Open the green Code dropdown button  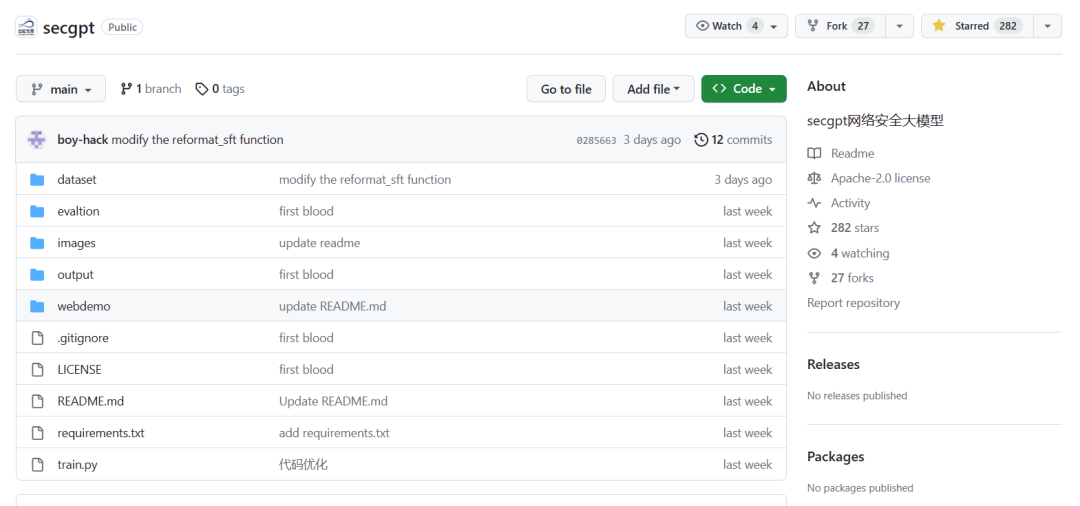pos(744,89)
